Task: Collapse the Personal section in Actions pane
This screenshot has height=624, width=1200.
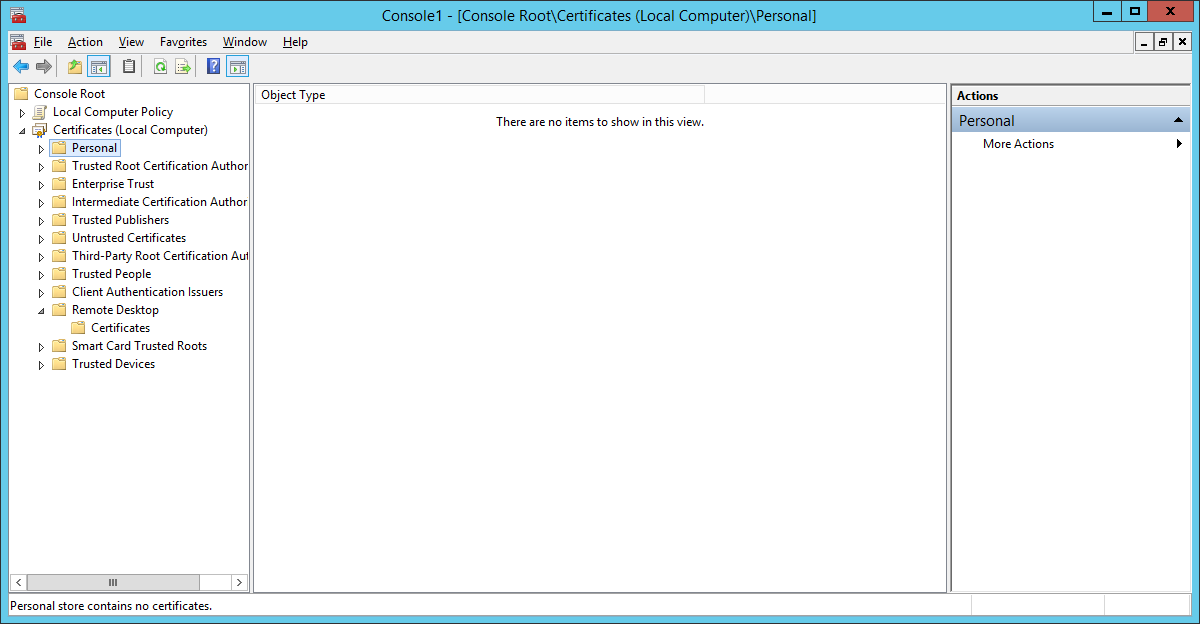Action: point(1178,121)
